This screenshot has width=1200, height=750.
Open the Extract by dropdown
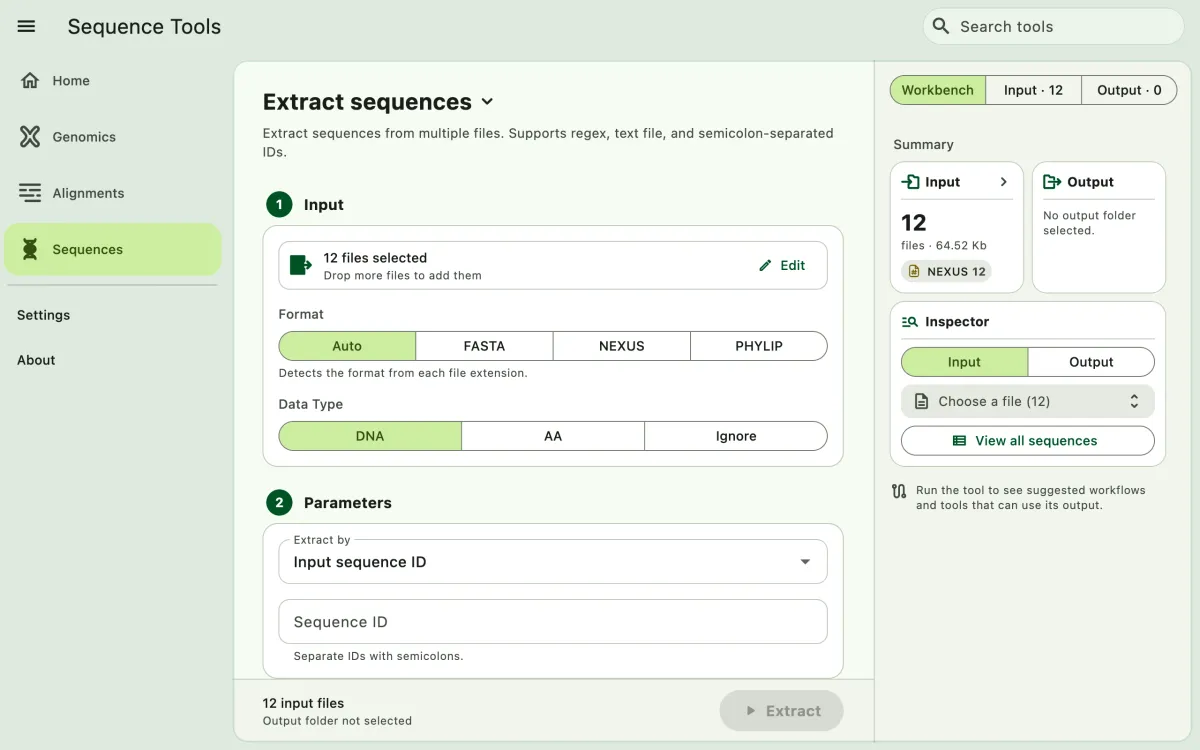point(553,562)
